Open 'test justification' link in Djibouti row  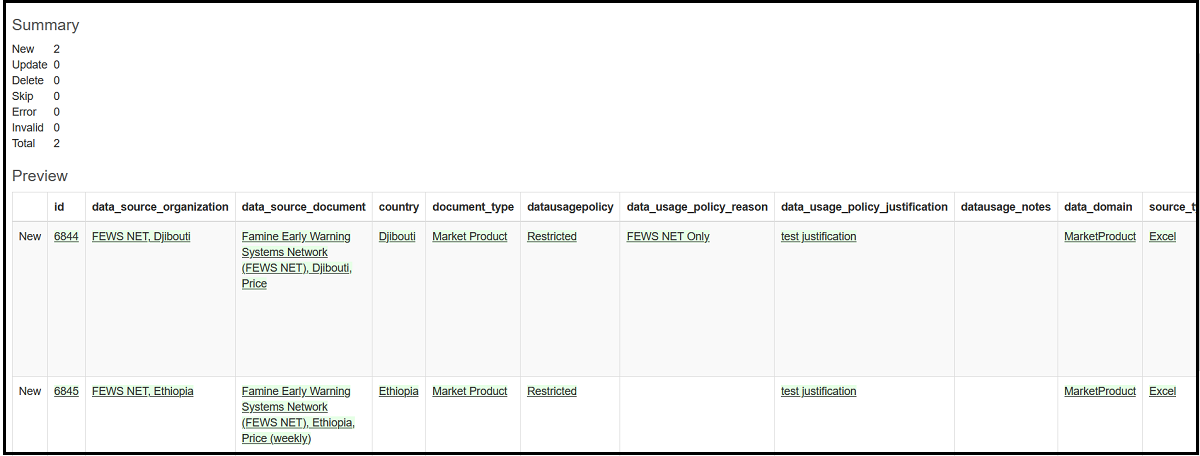pos(818,237)
